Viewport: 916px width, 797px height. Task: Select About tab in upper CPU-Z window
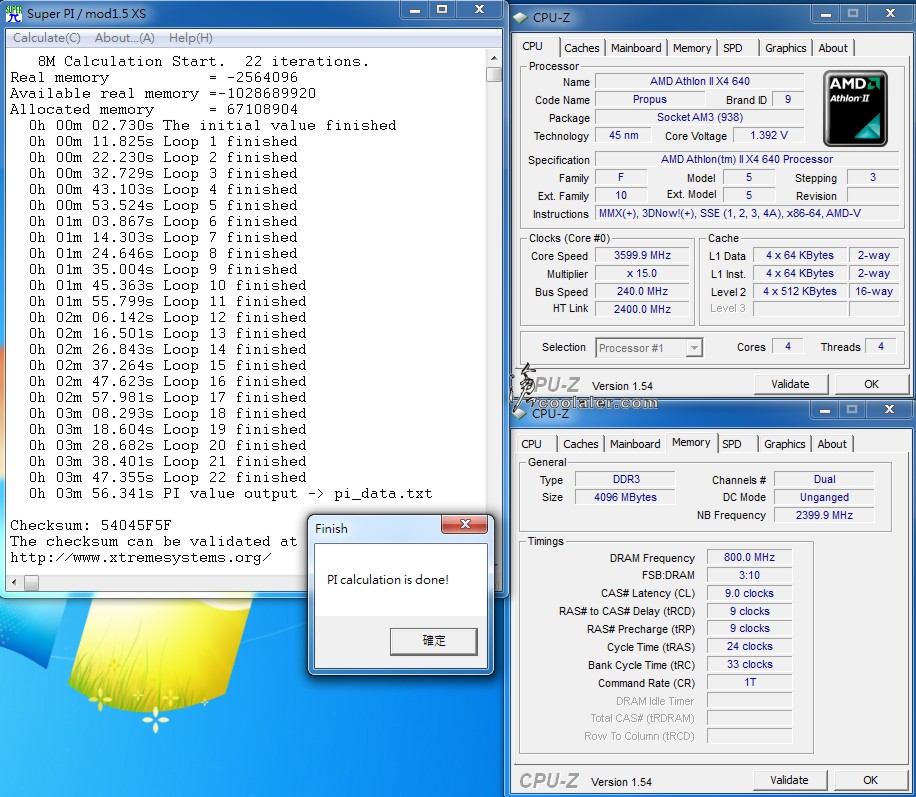[832, 48]
